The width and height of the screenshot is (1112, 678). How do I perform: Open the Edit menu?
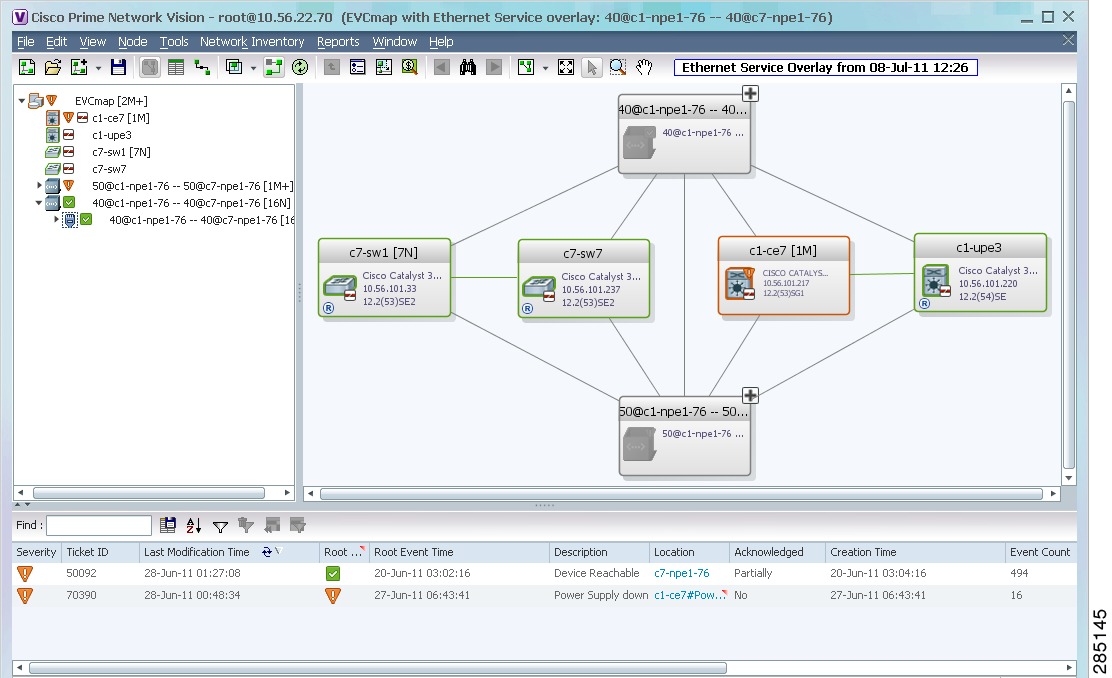[57, 42]
